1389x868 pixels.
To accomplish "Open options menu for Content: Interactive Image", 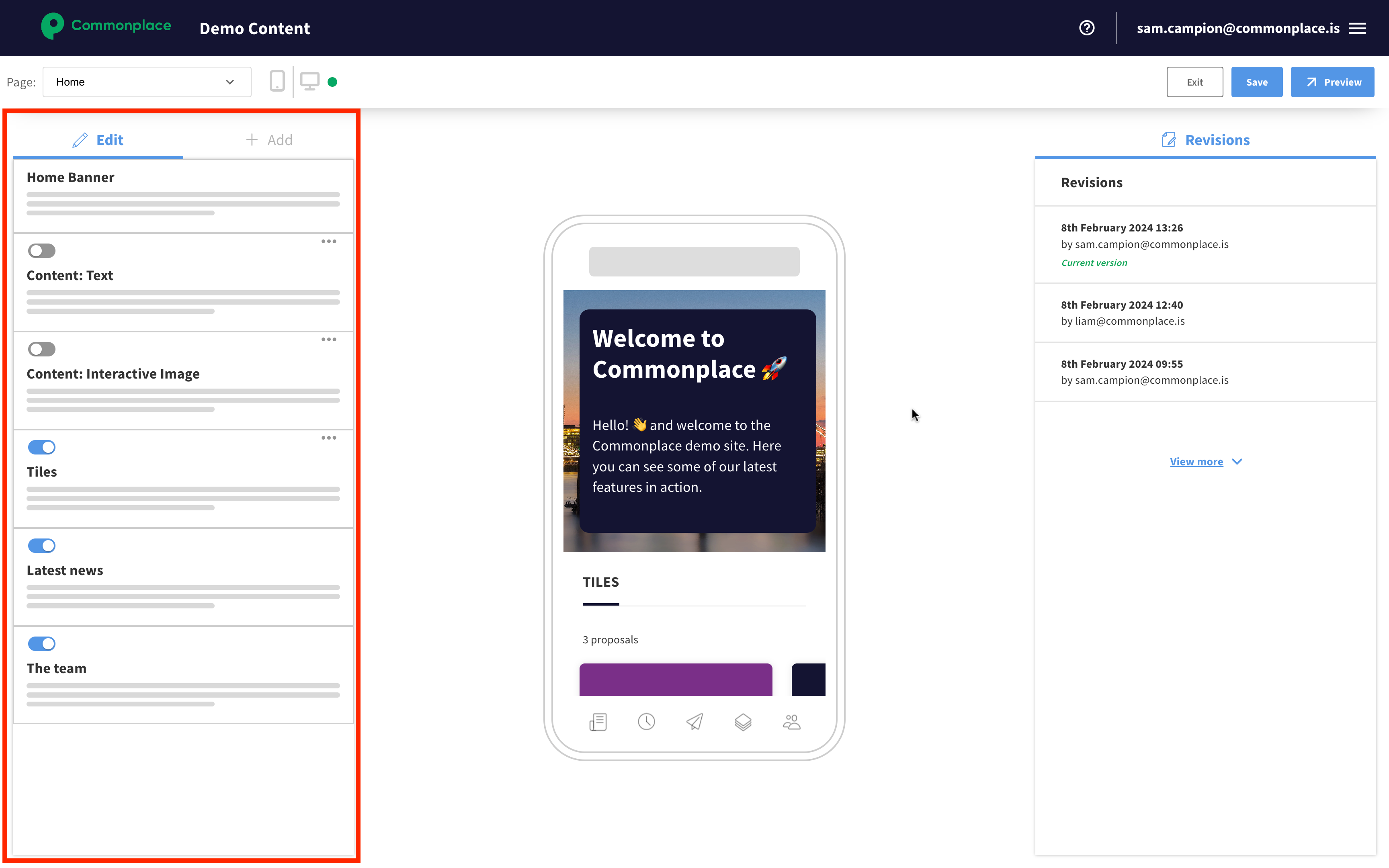I will click(x=329, y=340).
